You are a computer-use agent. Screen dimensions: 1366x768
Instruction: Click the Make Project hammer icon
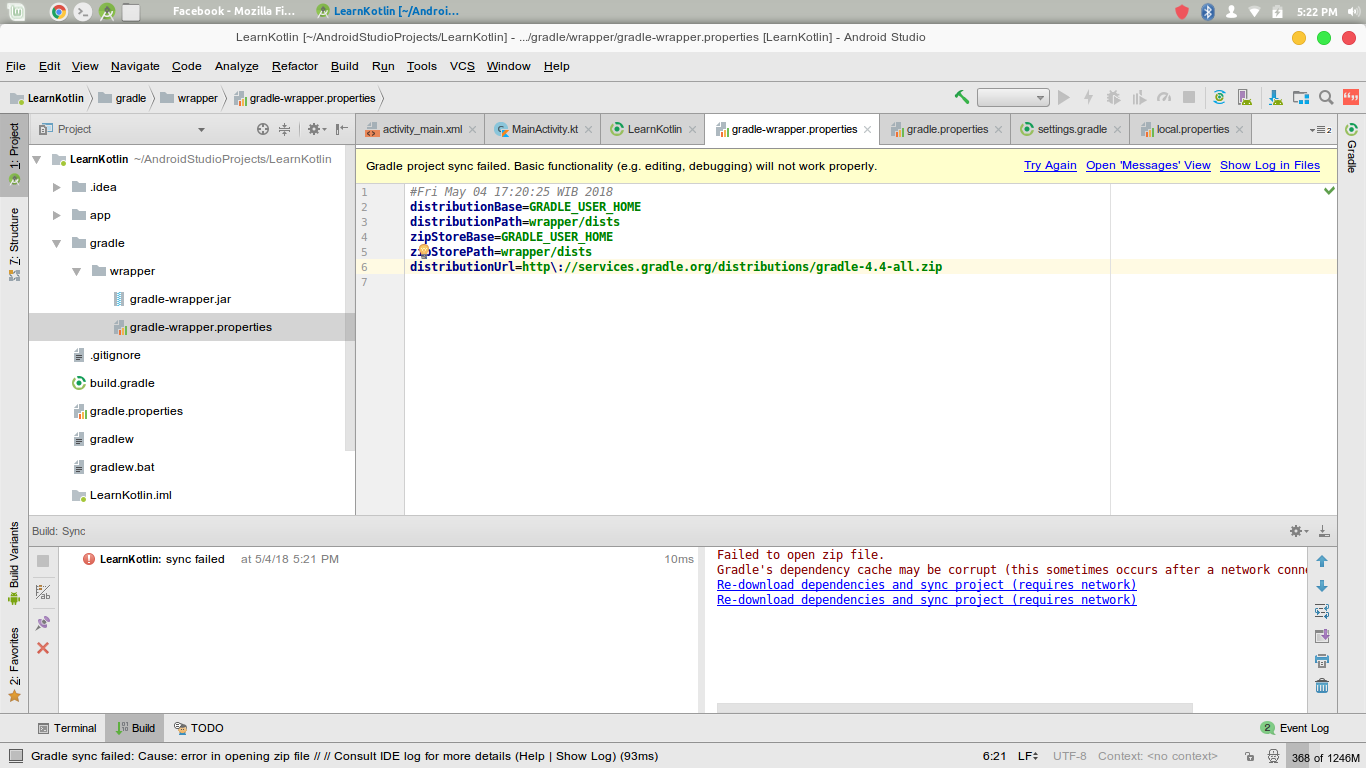tap(962, 97)
